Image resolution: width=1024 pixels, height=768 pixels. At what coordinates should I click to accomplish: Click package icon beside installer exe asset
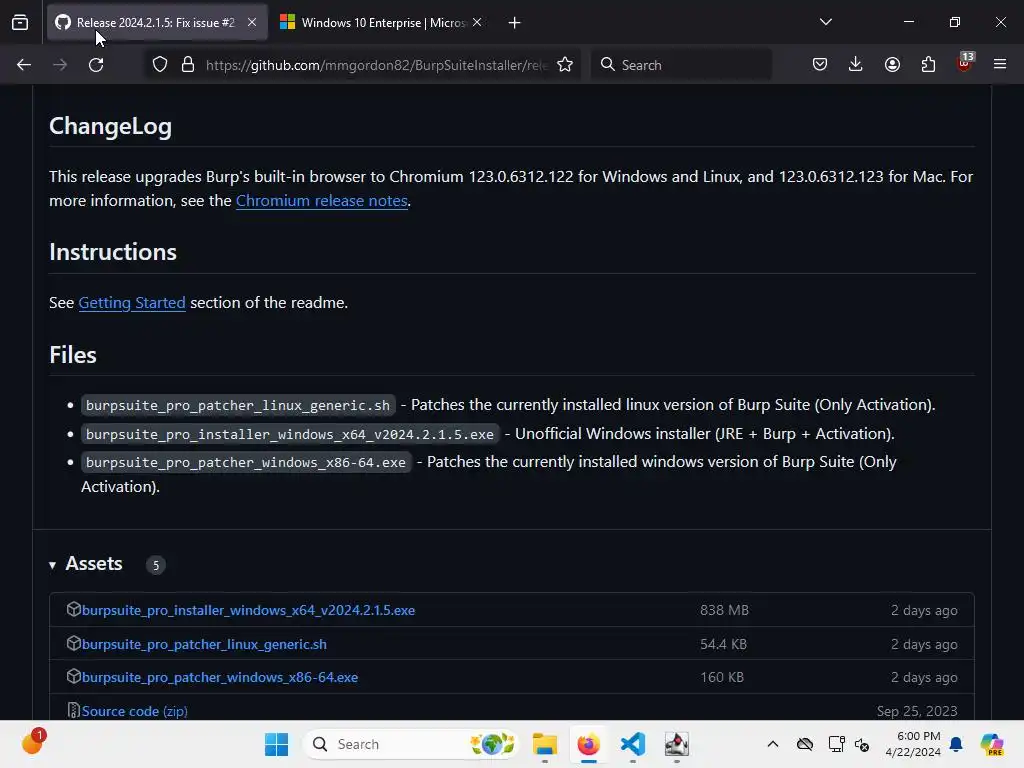(73, 609)
